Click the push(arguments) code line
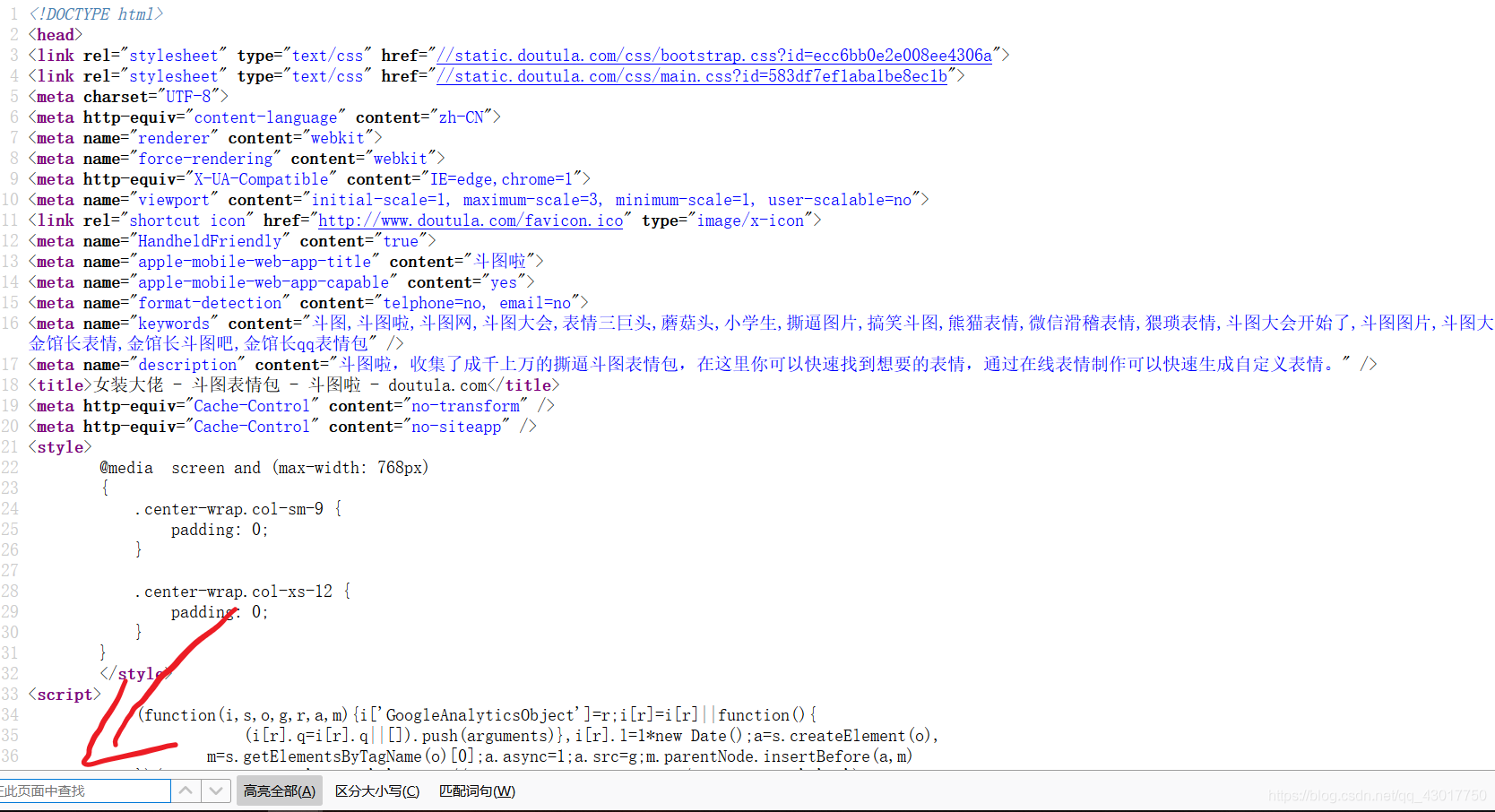Image resolution: width=1495 pixels, height=812 pixels. [x=592, y=736]
